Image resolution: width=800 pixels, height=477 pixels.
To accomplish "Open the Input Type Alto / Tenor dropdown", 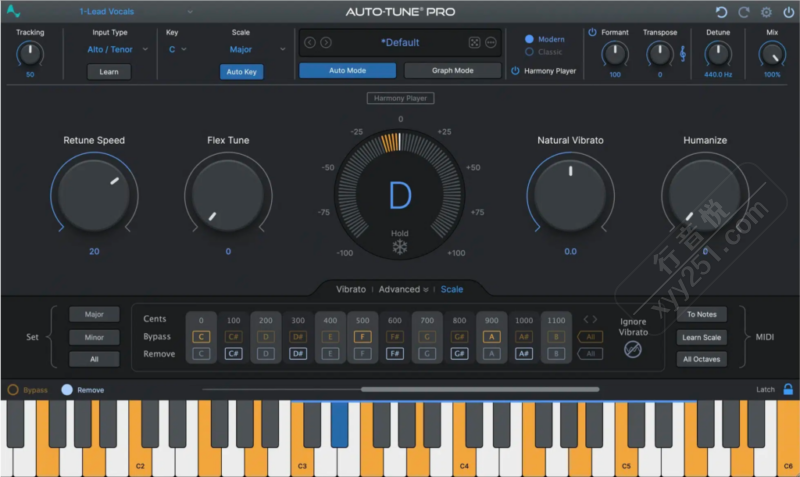I will pyautogui.click(x=117, y=49).
